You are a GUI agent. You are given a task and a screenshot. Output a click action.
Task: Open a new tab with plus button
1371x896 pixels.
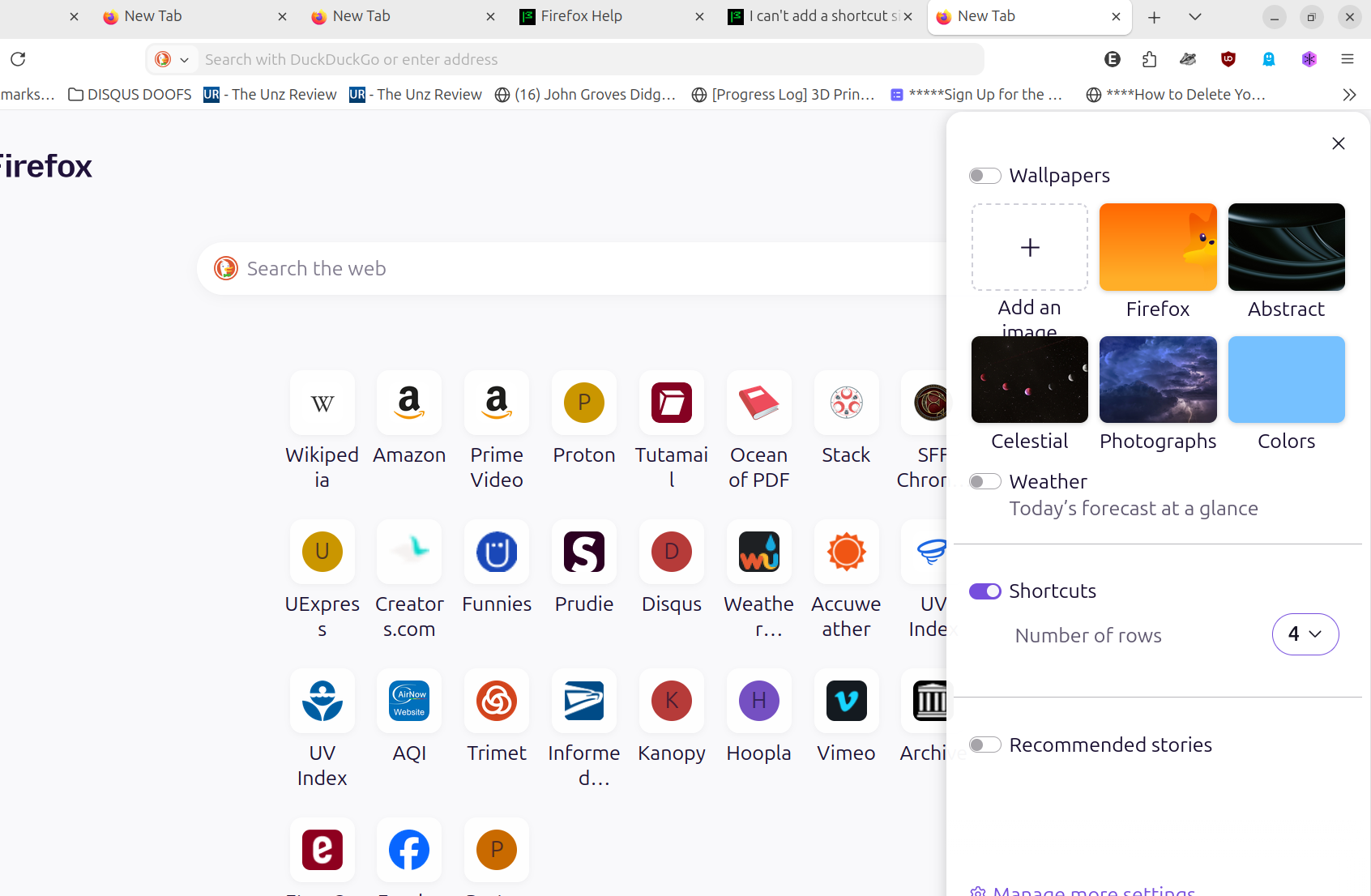[x=1155, y=16]
